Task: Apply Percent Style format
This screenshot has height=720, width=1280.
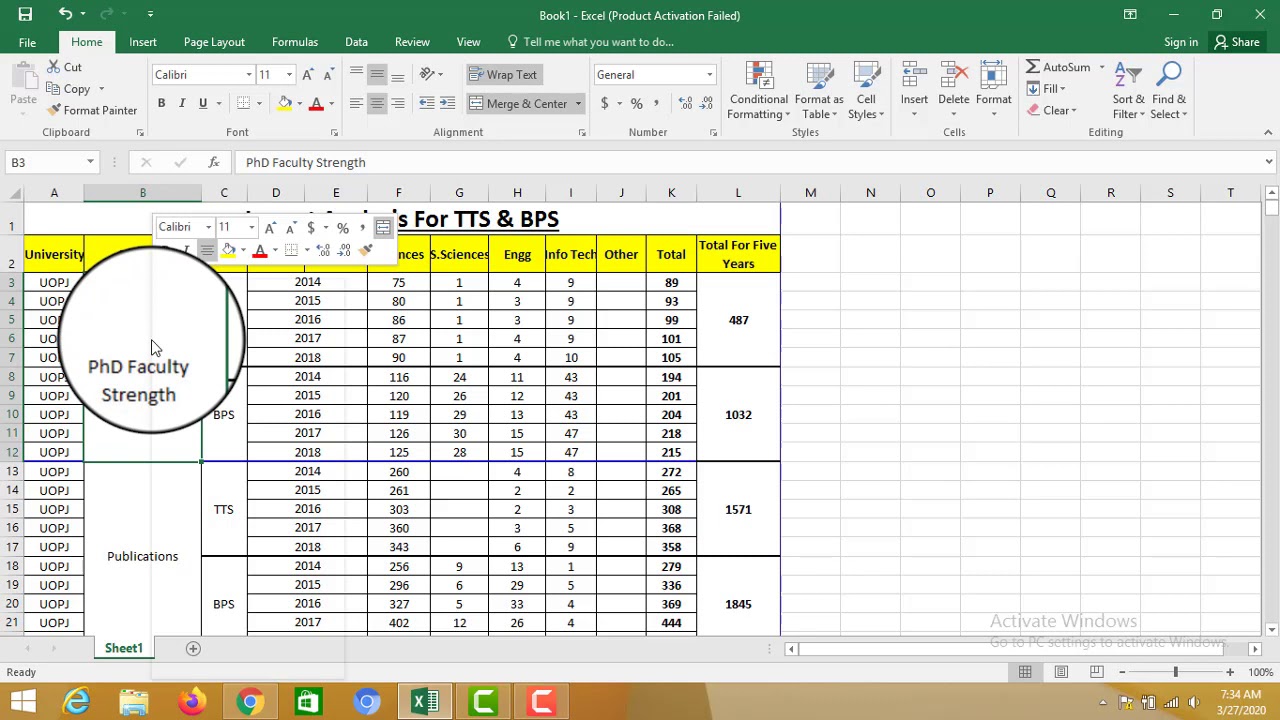Action: point(636,104)
